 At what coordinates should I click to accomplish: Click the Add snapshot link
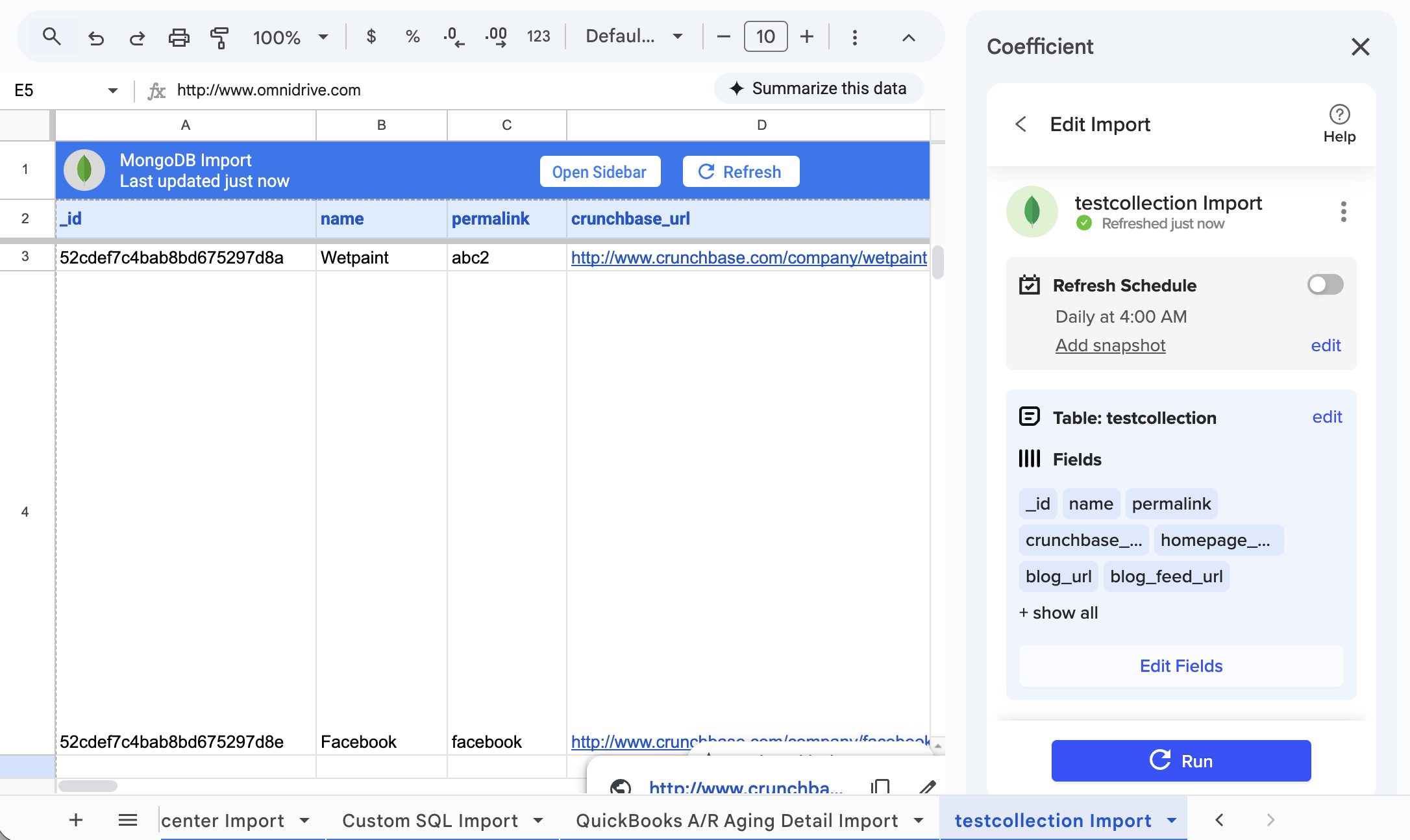click(1110, 345)
